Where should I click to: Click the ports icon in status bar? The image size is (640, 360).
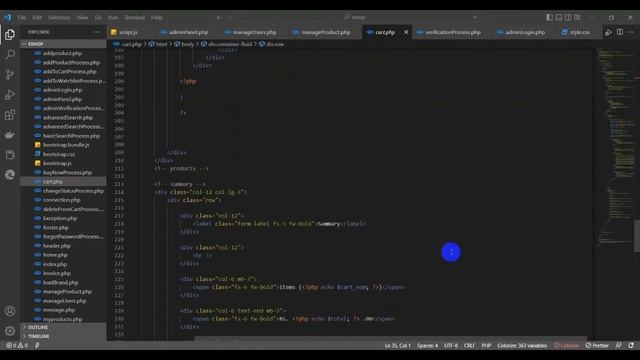click(x=37, y=345)
